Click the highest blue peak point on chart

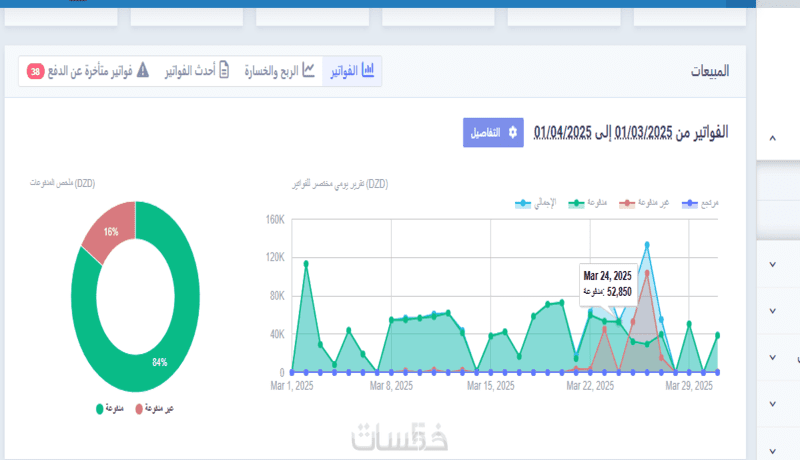tap(647, 245)
